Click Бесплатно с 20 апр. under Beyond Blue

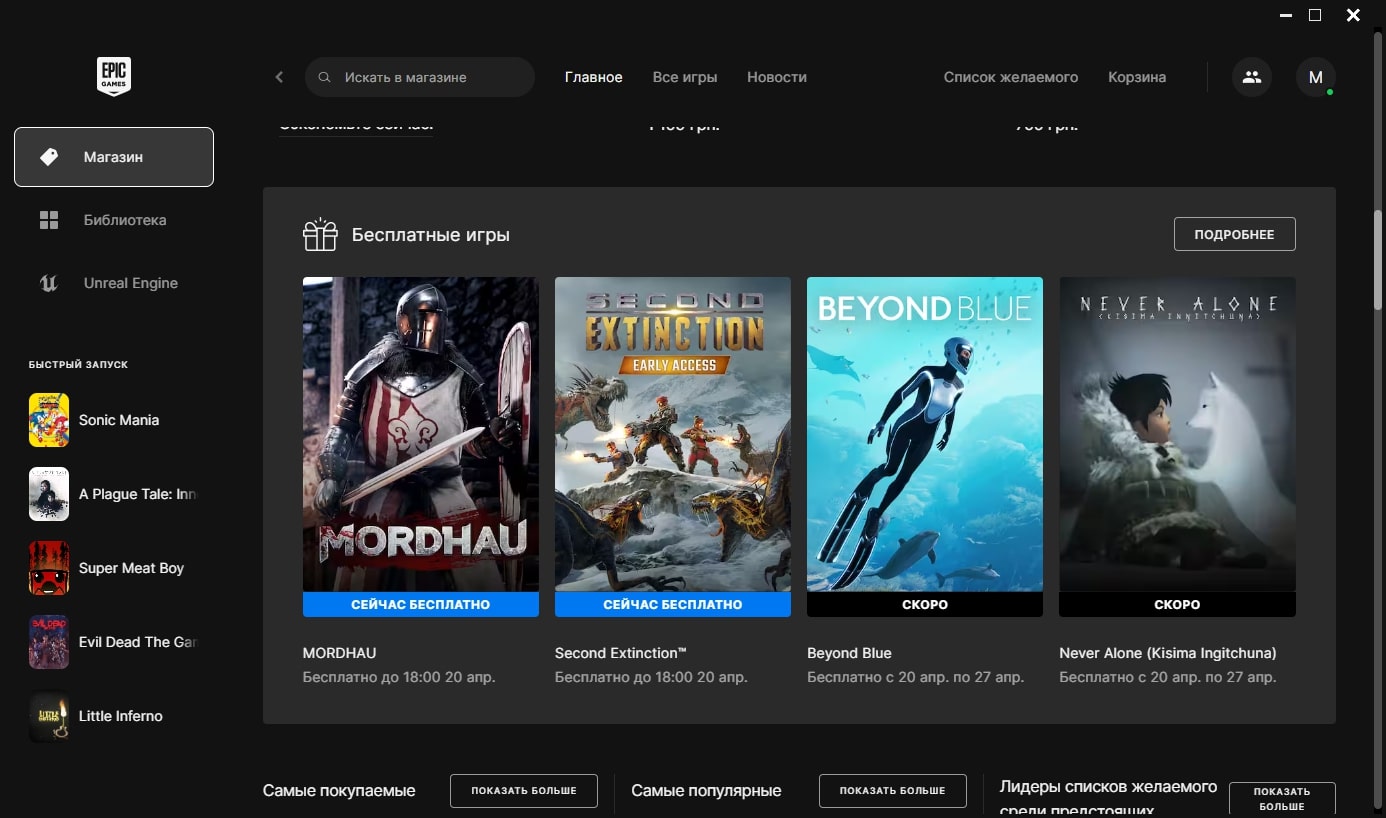(x=916, y=677)
